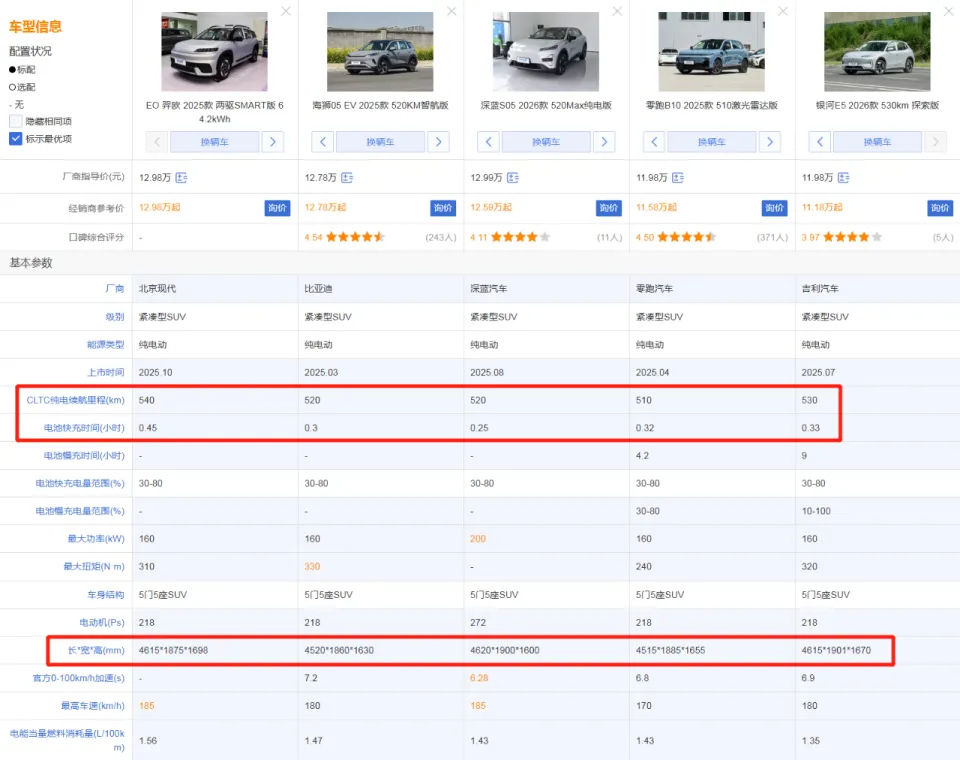Click 询价 button for 银河E5
Viewport: 960px width, 760px height.
[940, 208]
